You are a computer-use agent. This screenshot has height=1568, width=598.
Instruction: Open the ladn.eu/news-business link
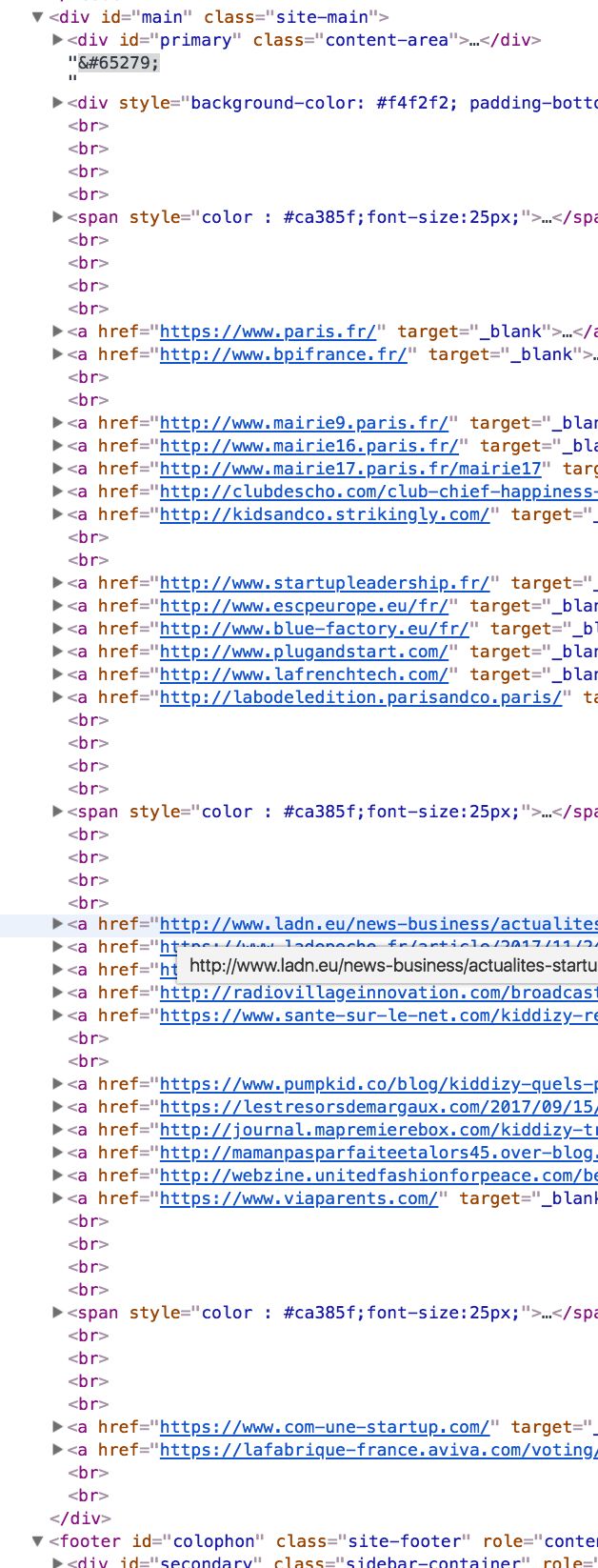coord(379,924)
